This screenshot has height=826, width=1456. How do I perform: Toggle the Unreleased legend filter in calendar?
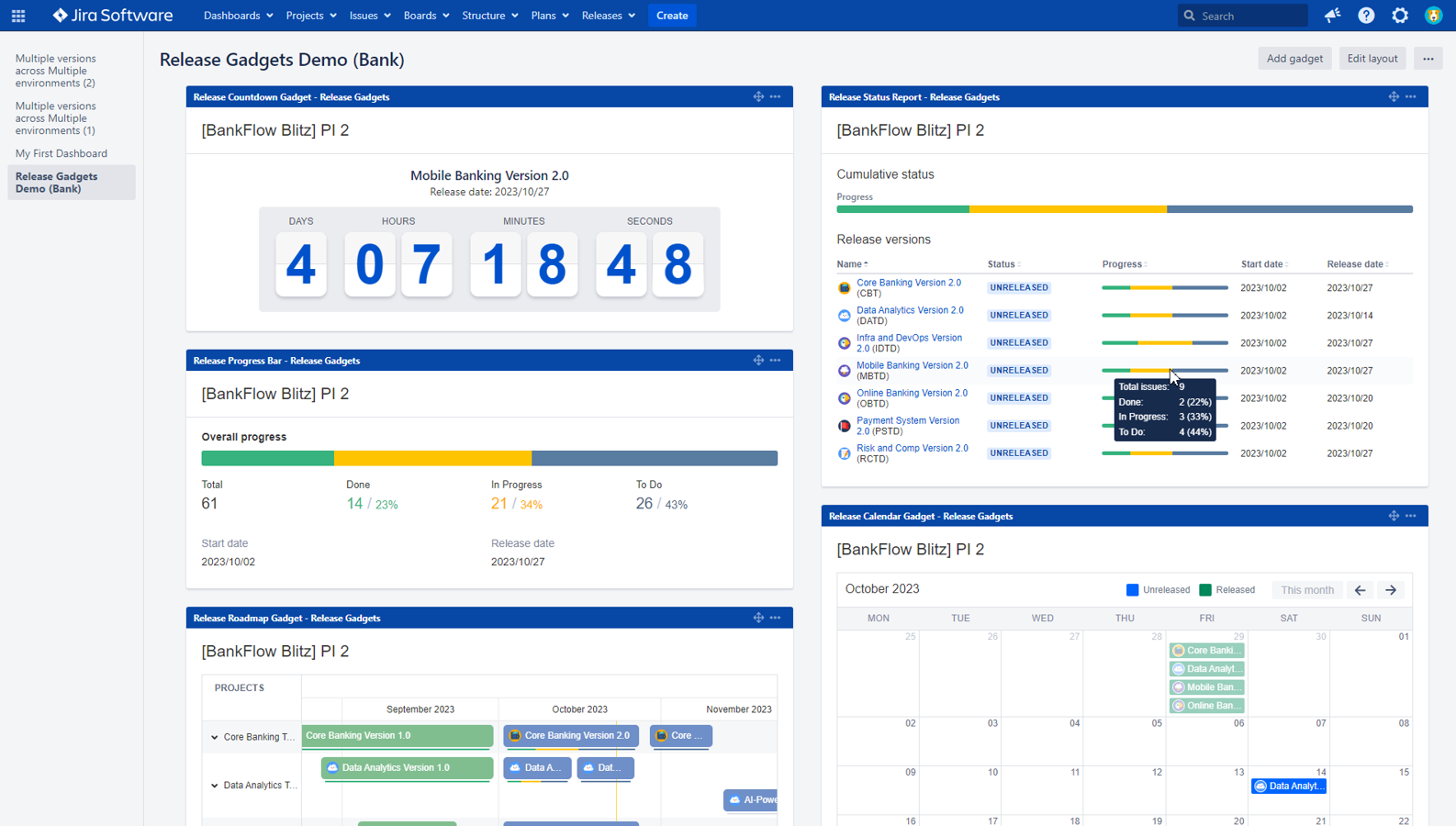[1159, 590]
